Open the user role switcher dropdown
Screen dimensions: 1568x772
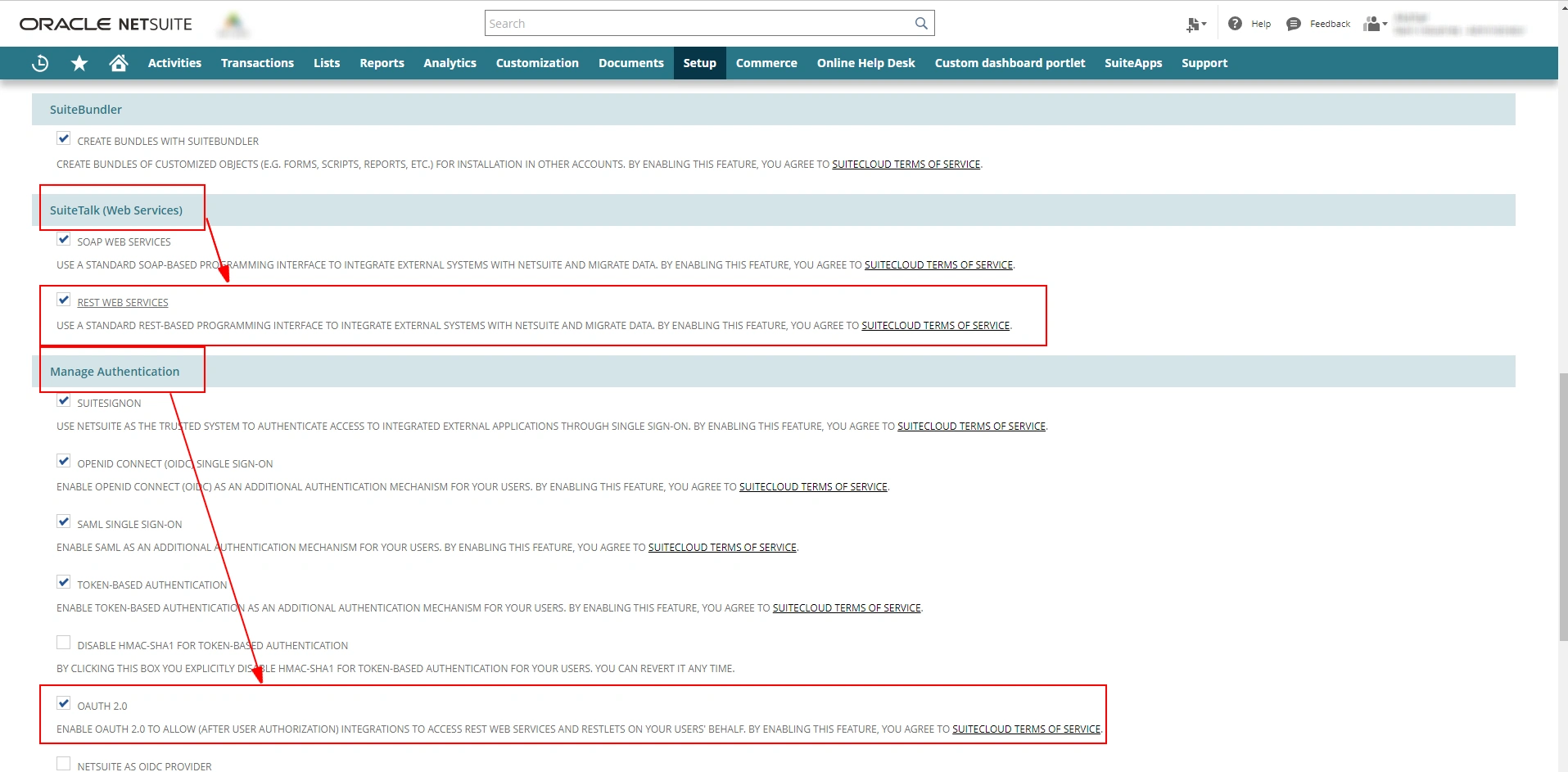(1376, 24)
